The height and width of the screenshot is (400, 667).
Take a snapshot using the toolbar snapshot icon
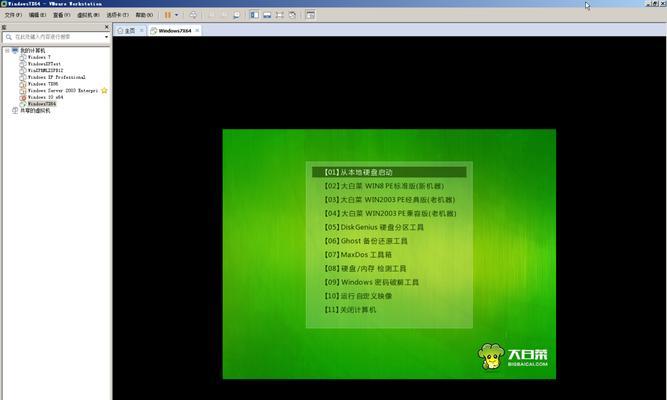(211, 15)
